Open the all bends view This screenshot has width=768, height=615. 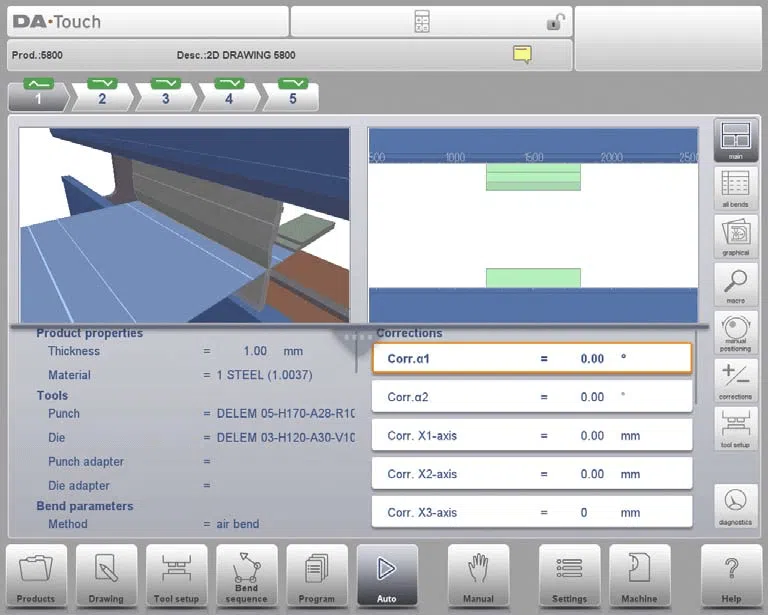[736, 188]
